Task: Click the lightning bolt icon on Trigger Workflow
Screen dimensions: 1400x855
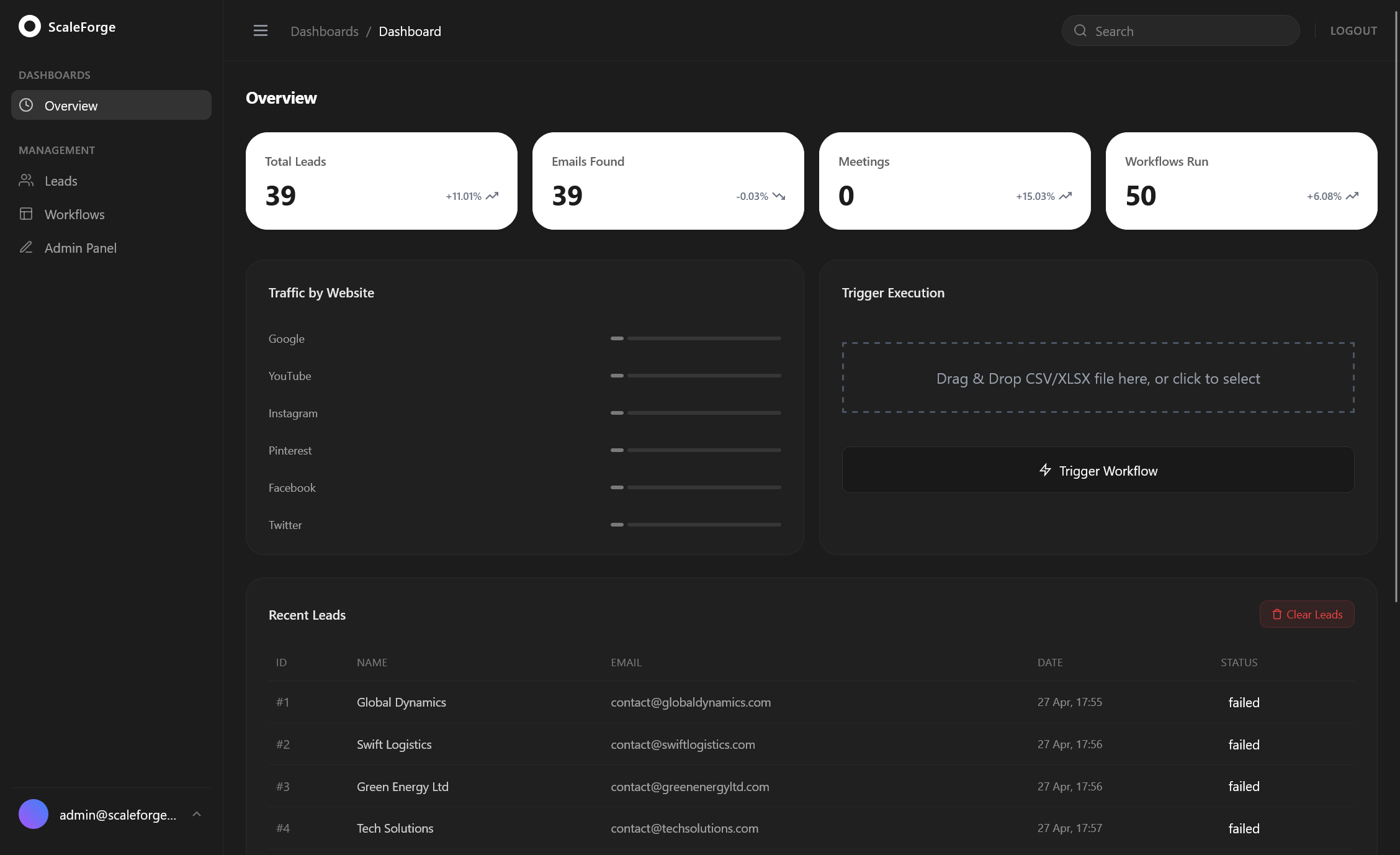Action: point(1045,470)
